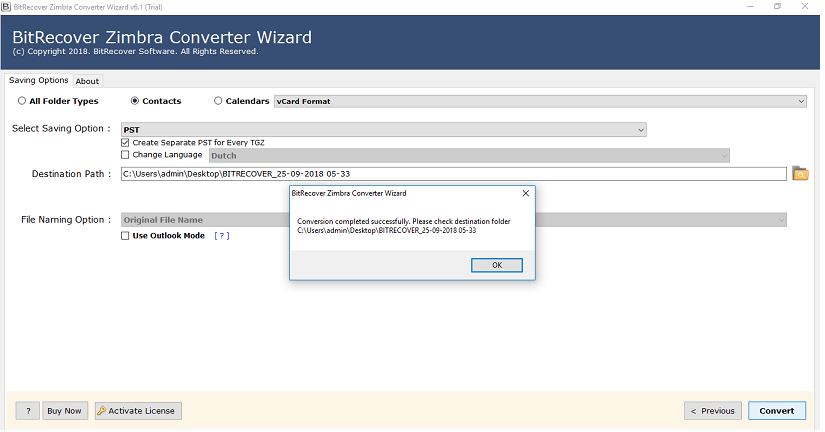Select the All Folder Types radio button

tap(22, 101)
